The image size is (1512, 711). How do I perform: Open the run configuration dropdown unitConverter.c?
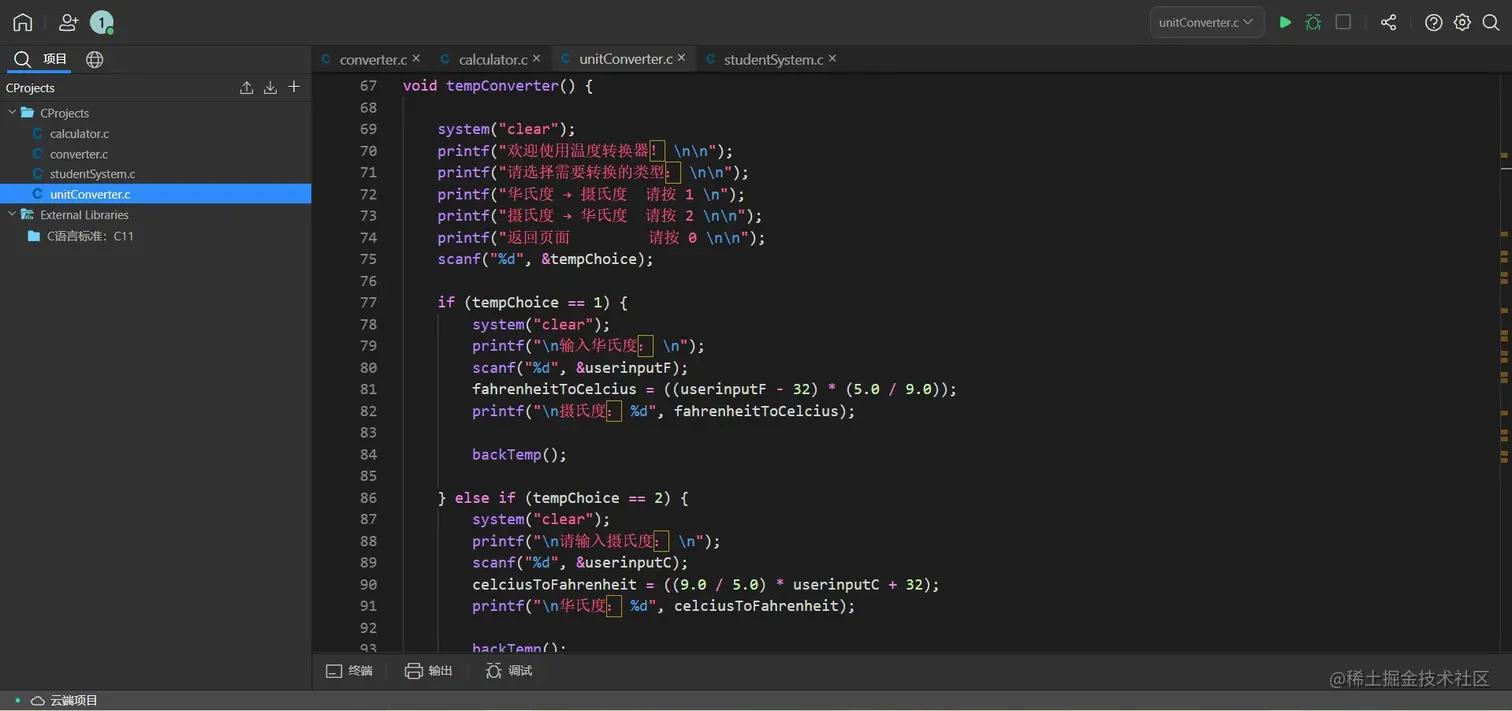(1207, 22)
